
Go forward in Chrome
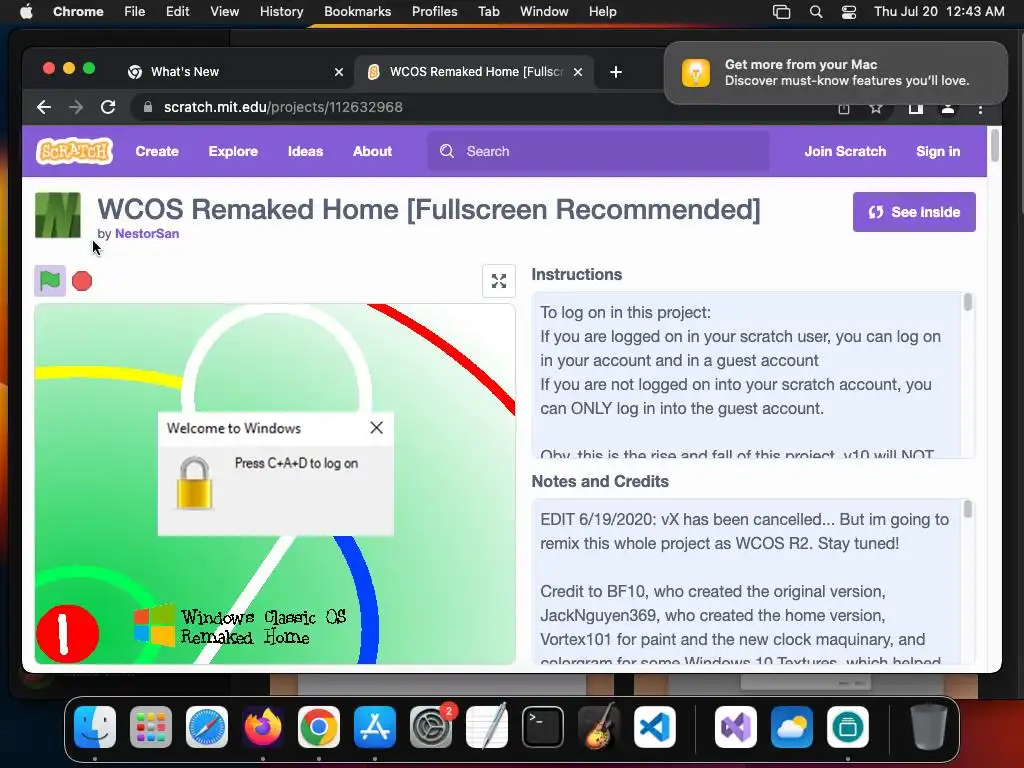pos(76,107)
